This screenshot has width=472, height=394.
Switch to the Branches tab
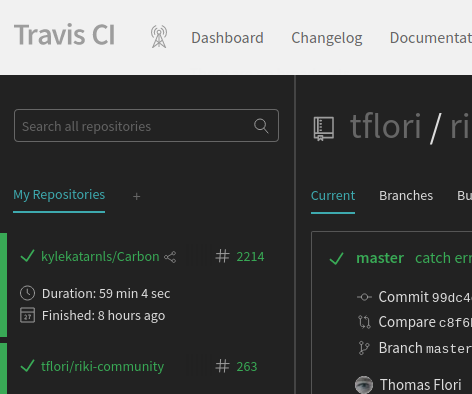pyautogui.click(x=406, y=196)
